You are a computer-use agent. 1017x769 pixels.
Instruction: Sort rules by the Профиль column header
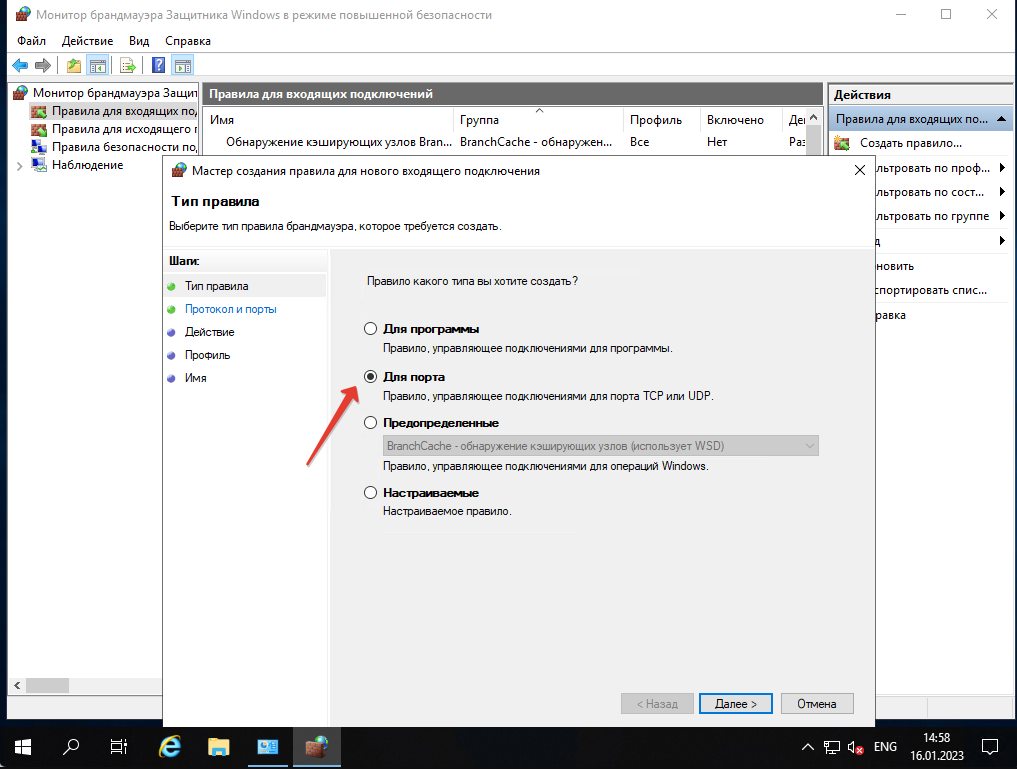click(662, 120)
